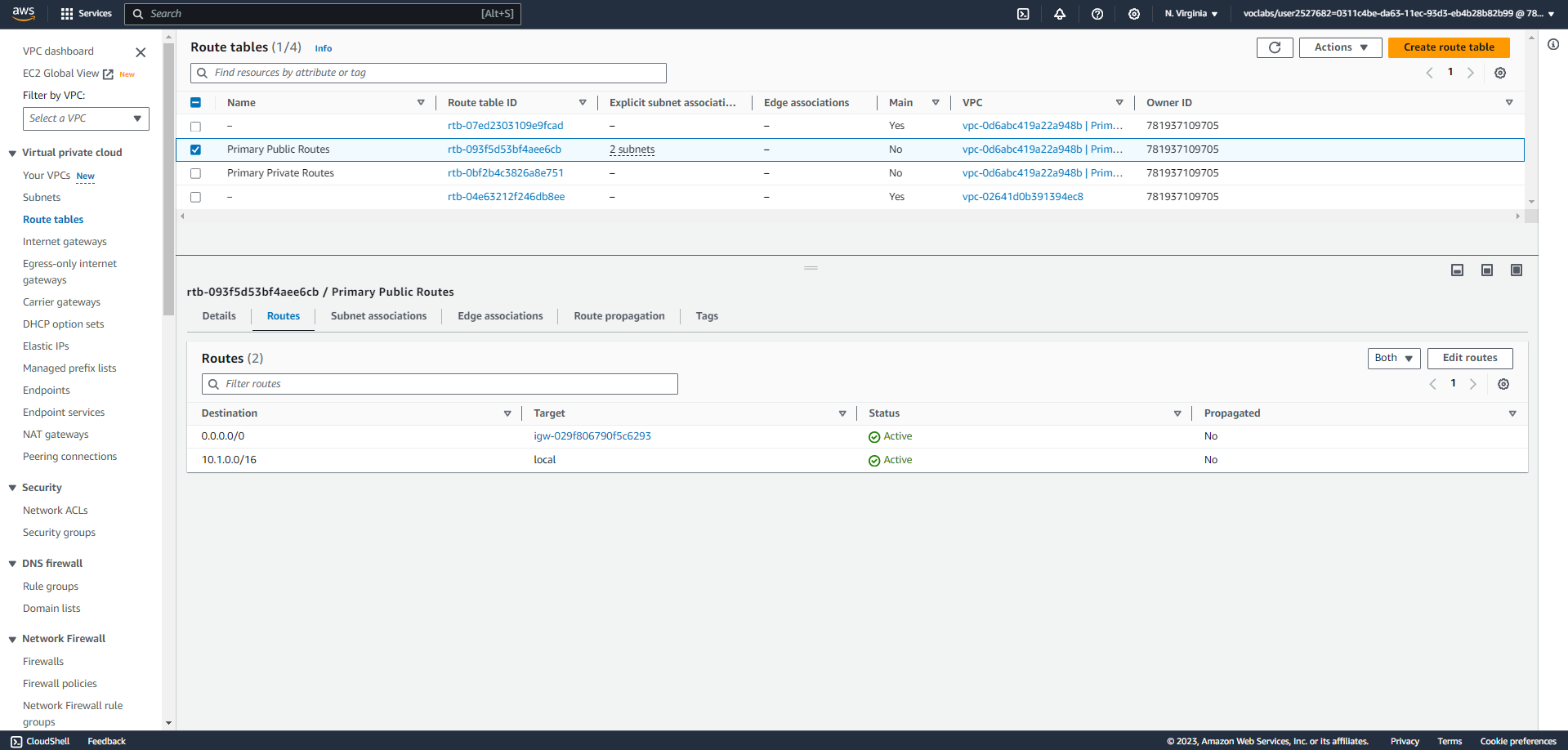Select the Primary Private Routes checkbox

(x=195, y=173)
